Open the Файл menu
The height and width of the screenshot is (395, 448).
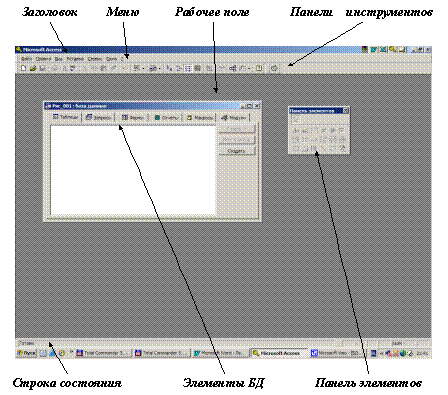[26, 59]
